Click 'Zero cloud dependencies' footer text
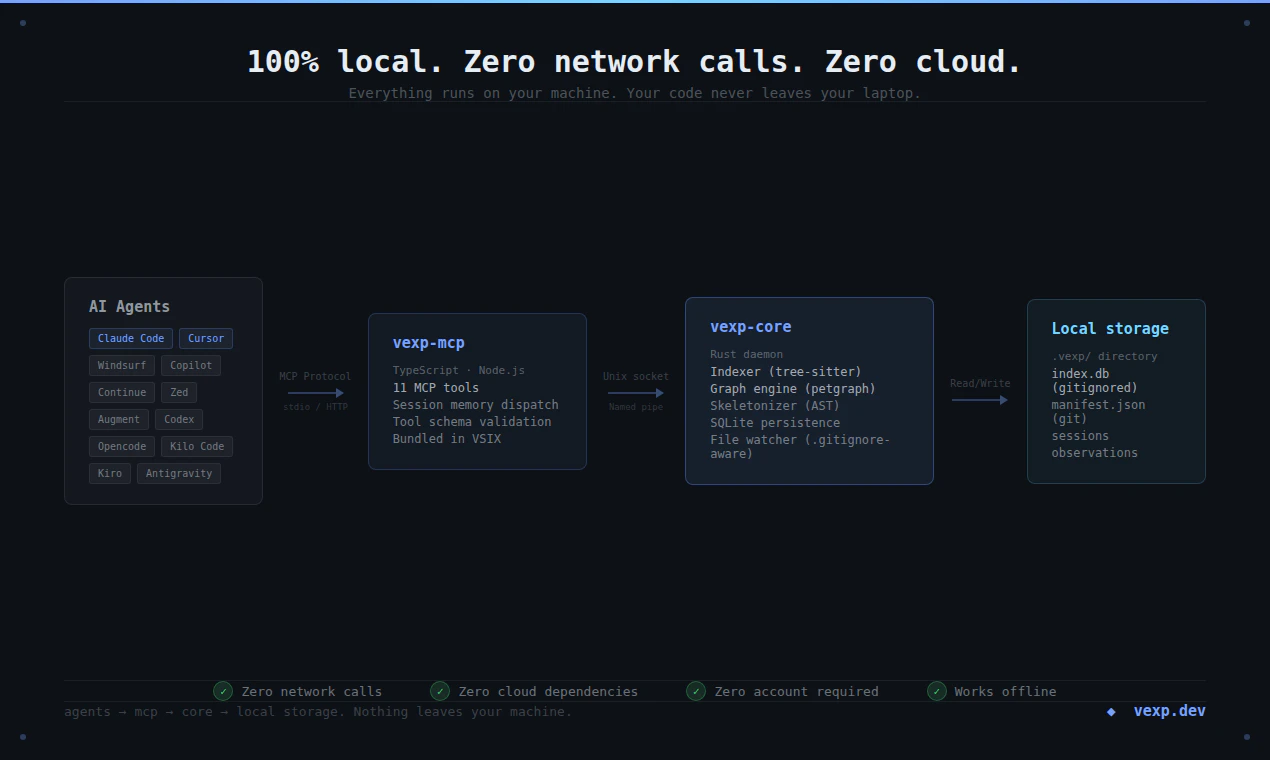Viewport: 1270px width, 760px height. click(548, 691)
